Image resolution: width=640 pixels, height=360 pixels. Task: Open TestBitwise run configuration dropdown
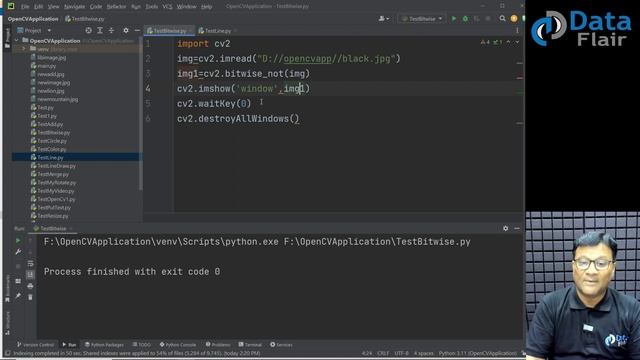(x=422, y=18)
